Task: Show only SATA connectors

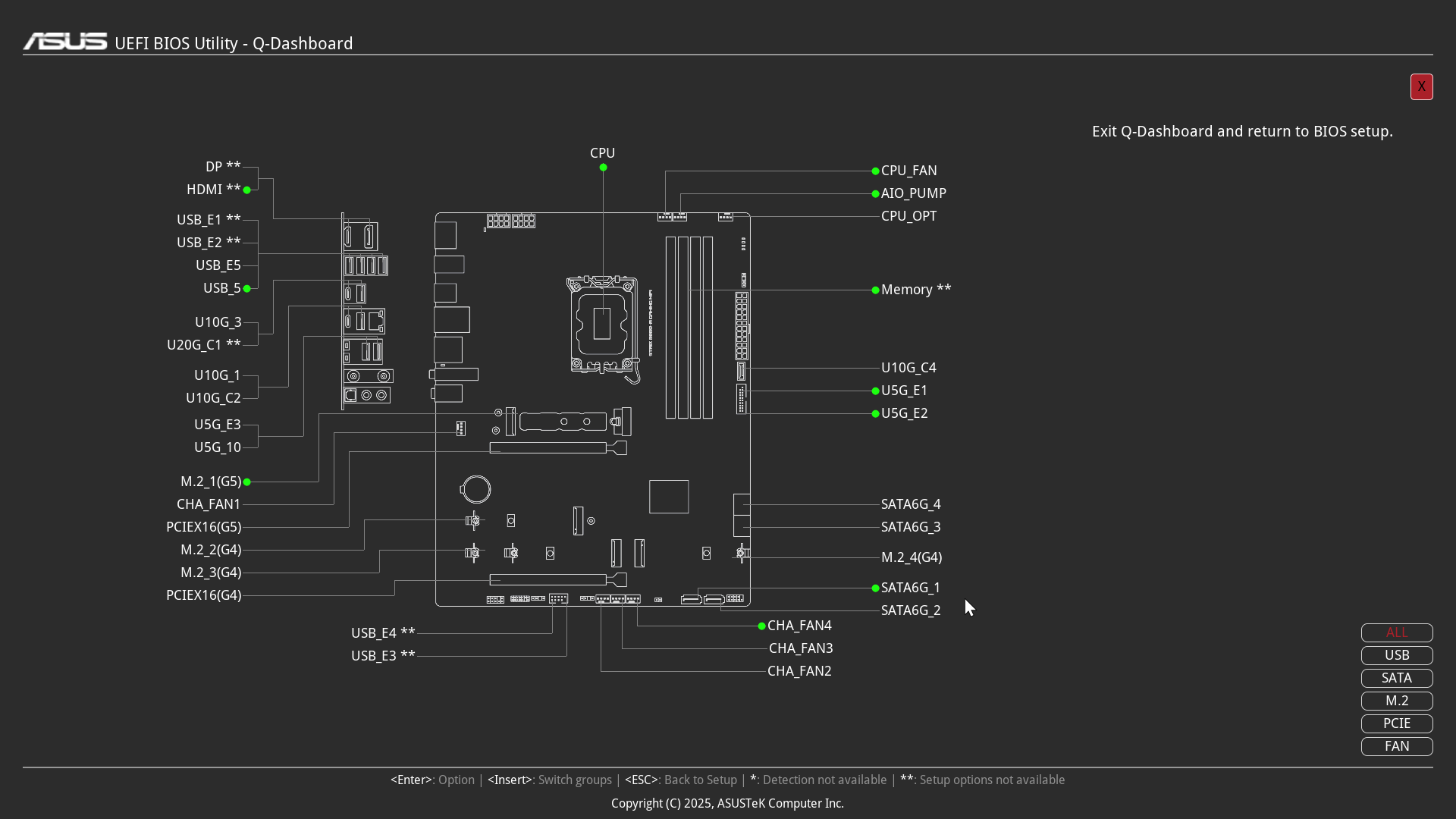Action: click(1396, 678)
